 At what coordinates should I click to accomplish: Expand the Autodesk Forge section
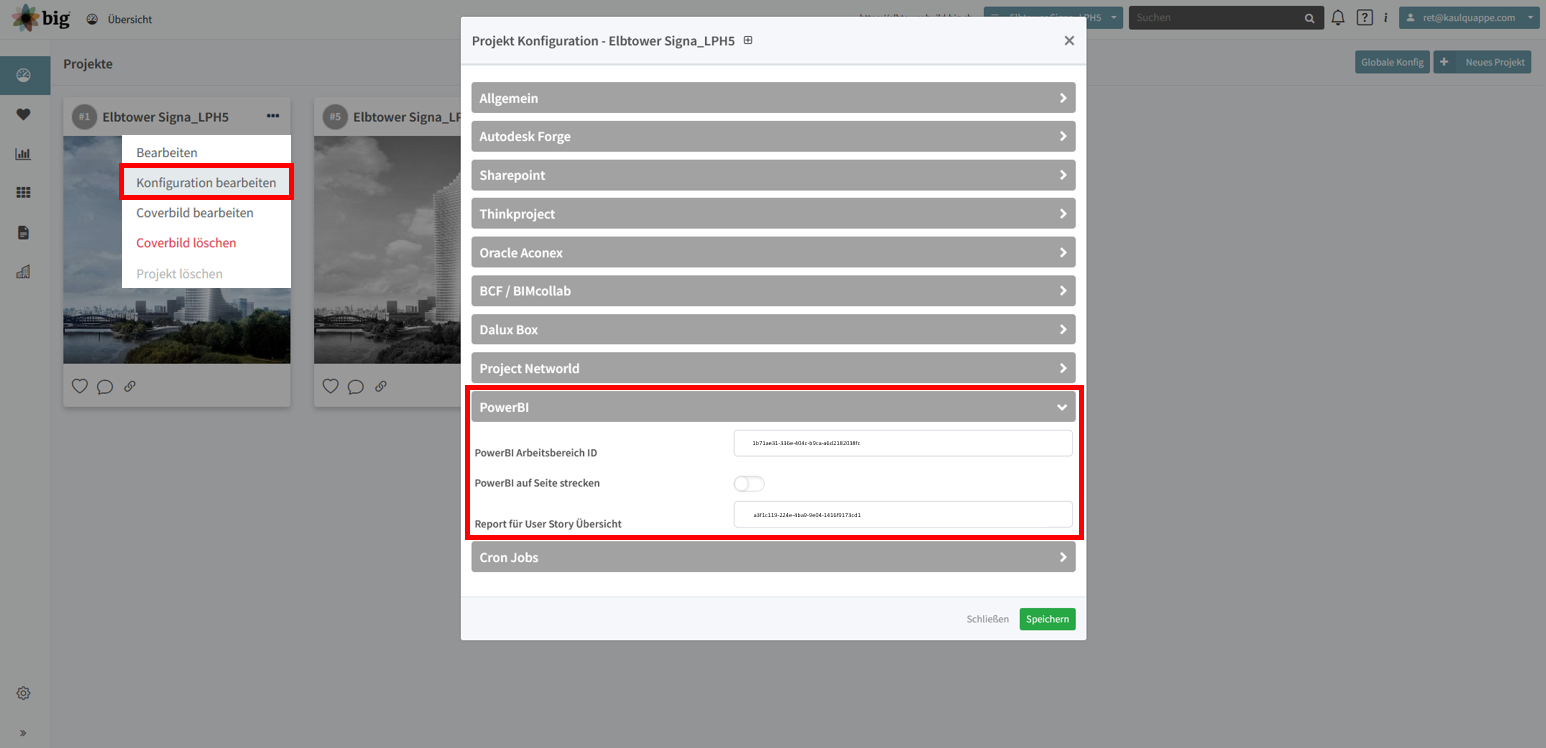click(x=773, y=136)
